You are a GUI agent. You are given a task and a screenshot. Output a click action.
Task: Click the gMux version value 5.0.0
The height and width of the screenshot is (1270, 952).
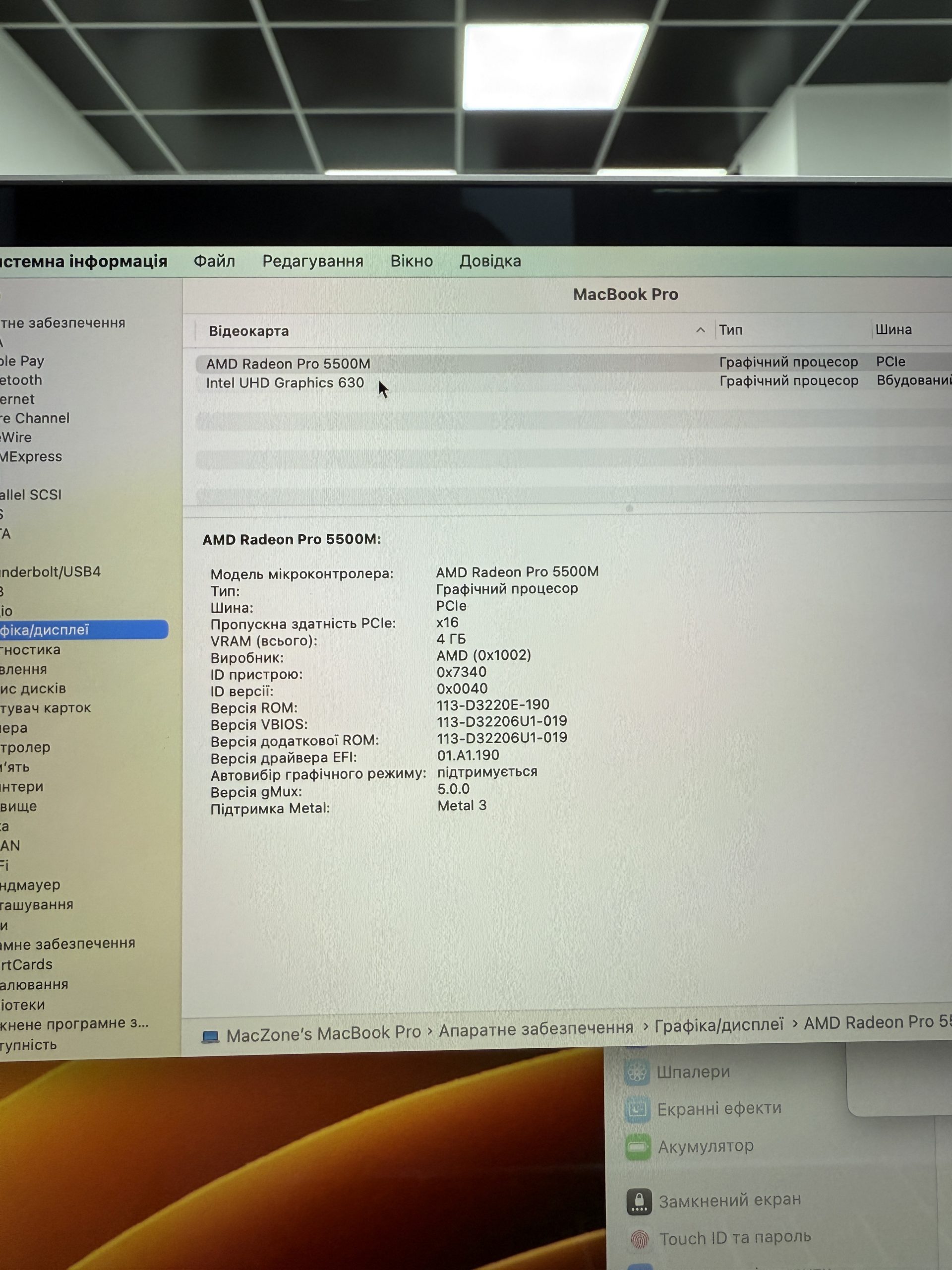(x=453, y=789)
